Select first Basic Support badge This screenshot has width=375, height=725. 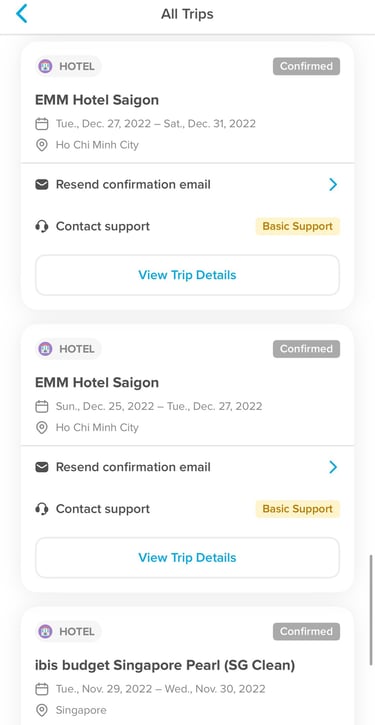click(x=298, y=227)
